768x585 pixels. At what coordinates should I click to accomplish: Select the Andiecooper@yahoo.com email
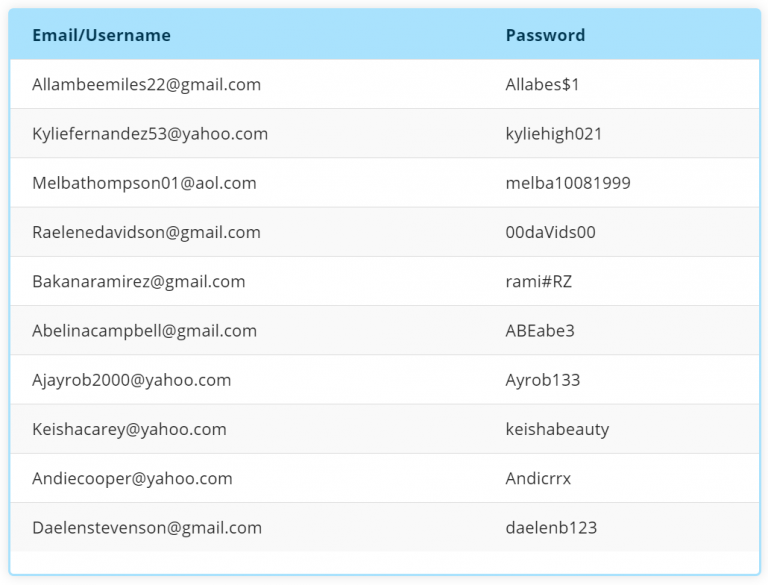[x=132, y=478]
